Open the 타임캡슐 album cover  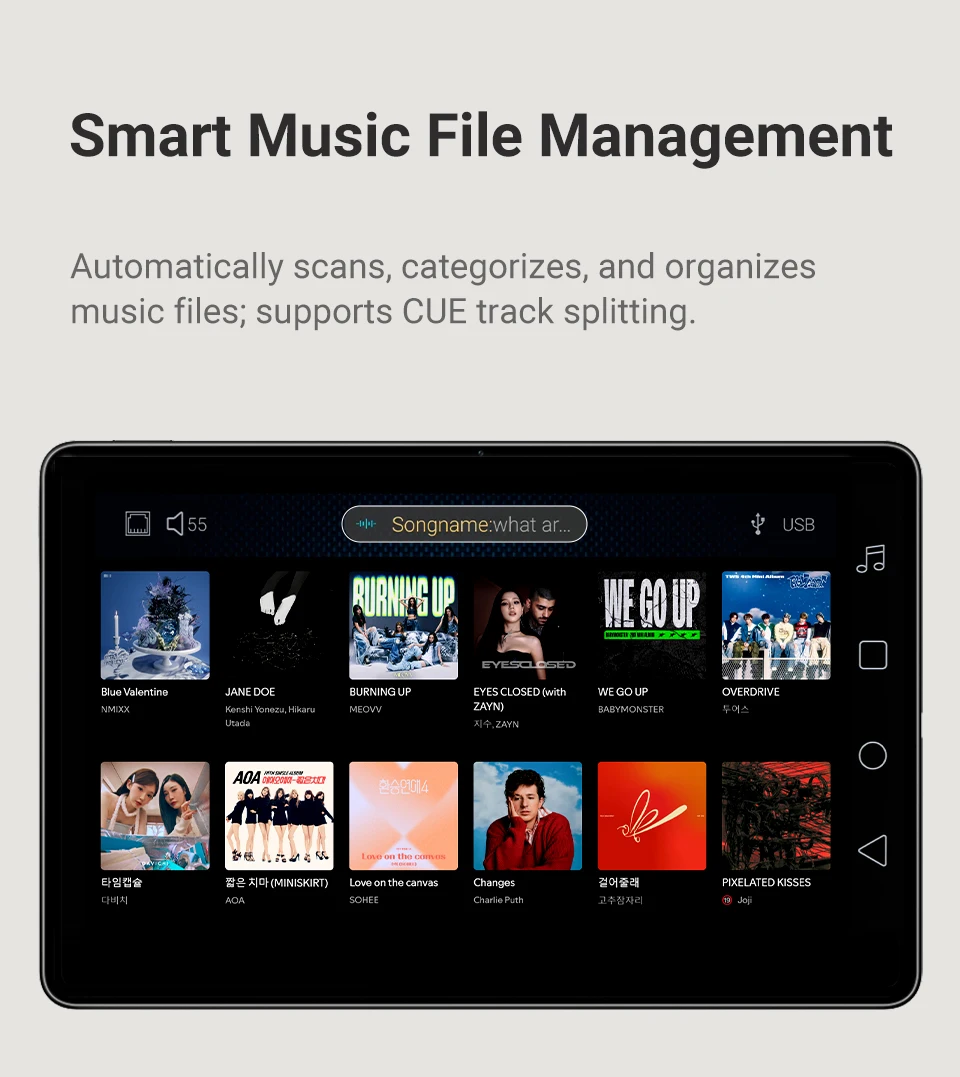point(155,815)
